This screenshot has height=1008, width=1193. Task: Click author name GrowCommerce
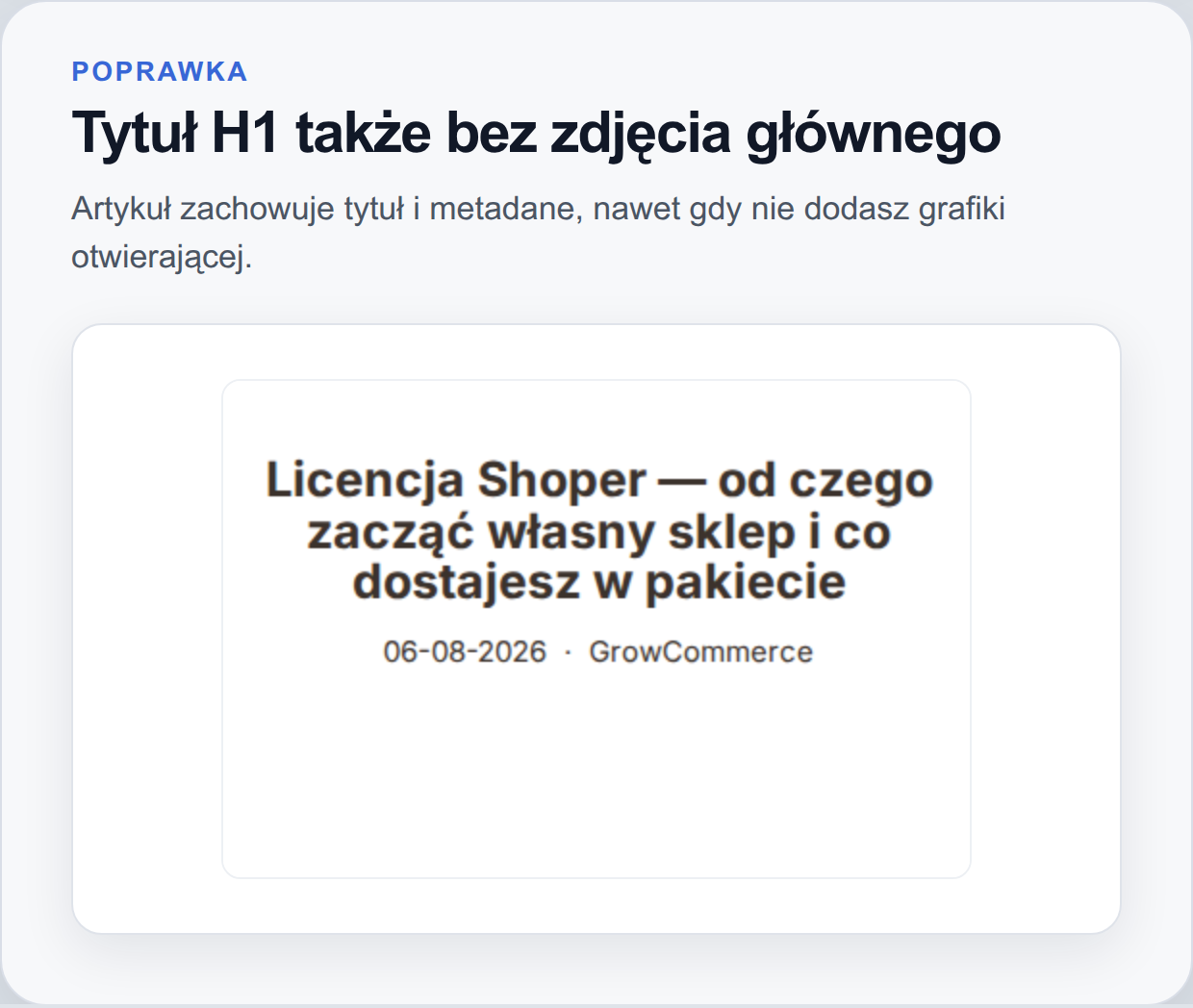click(700, 651)
